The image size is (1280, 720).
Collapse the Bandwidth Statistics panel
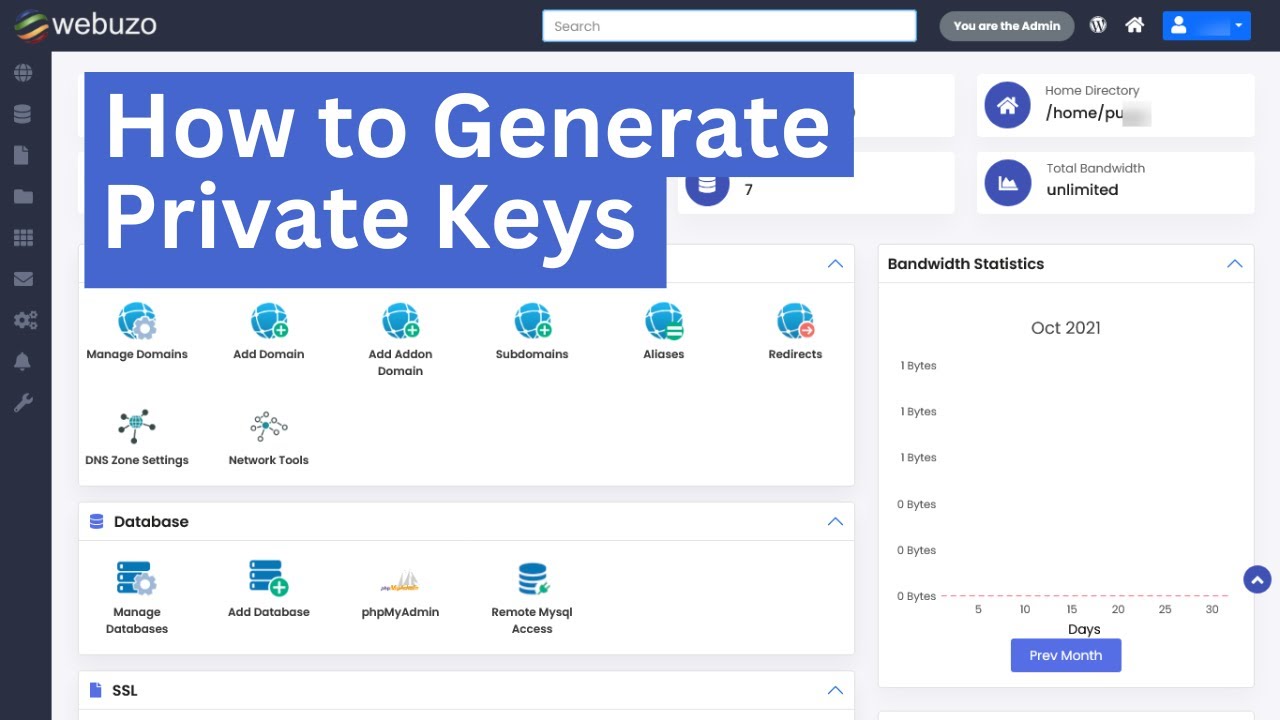1235,264
